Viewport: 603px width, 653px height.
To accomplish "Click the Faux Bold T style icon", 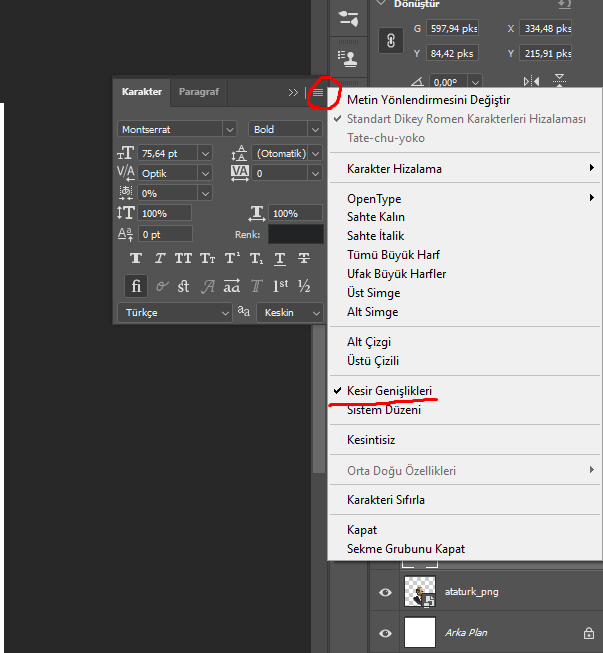I will pos(136,259).
